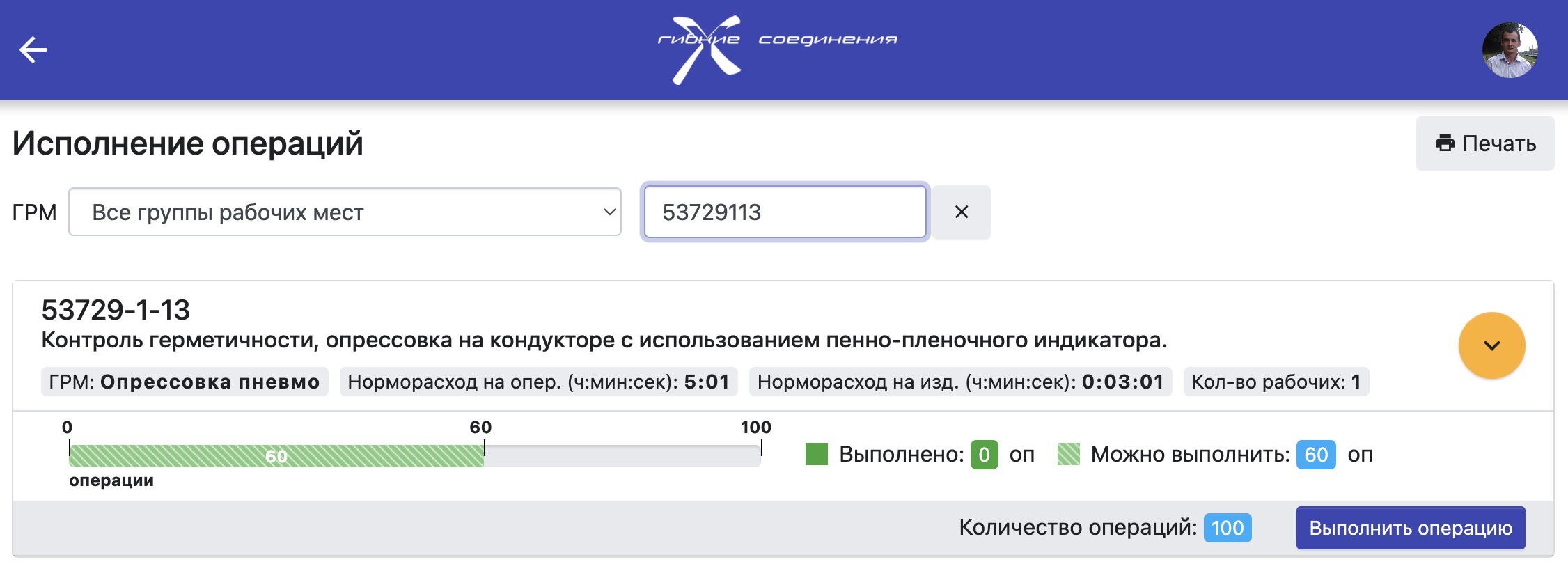This screenshot has width=1568, height=571.
Task: Click the dropdown arrow of the ГРМ selector
Action: [x=609, y=212]
